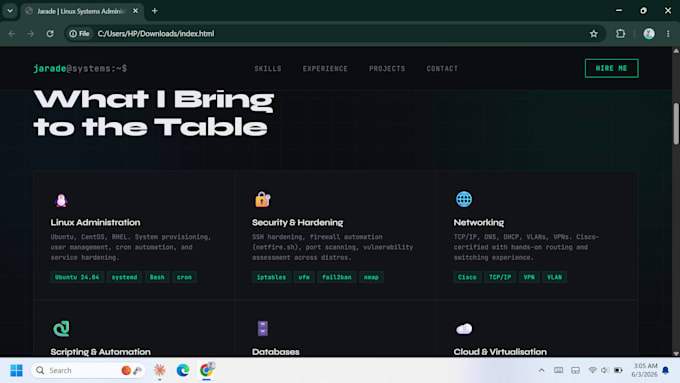Click the Scripting & Automation loop icon
This screenshot has width=680, height=383.
point(61,328)
